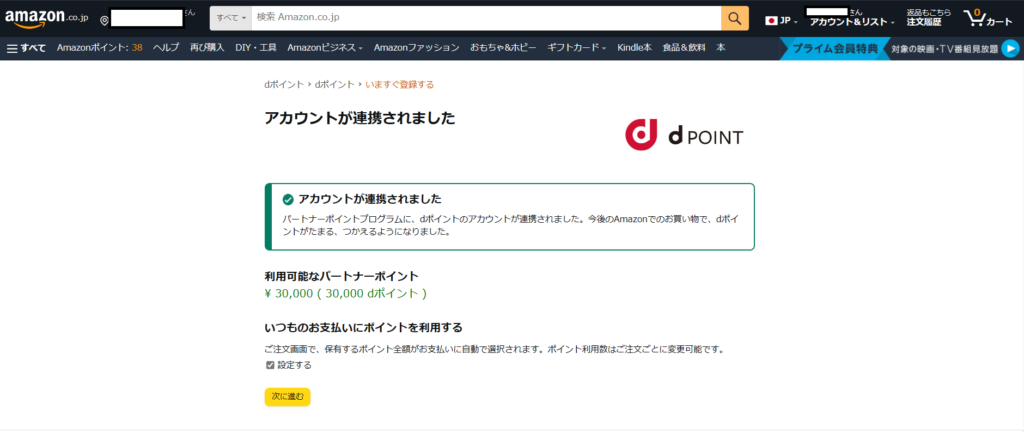
Task: Click the orange search magnifier button
Action: click(x=735, y=18)
